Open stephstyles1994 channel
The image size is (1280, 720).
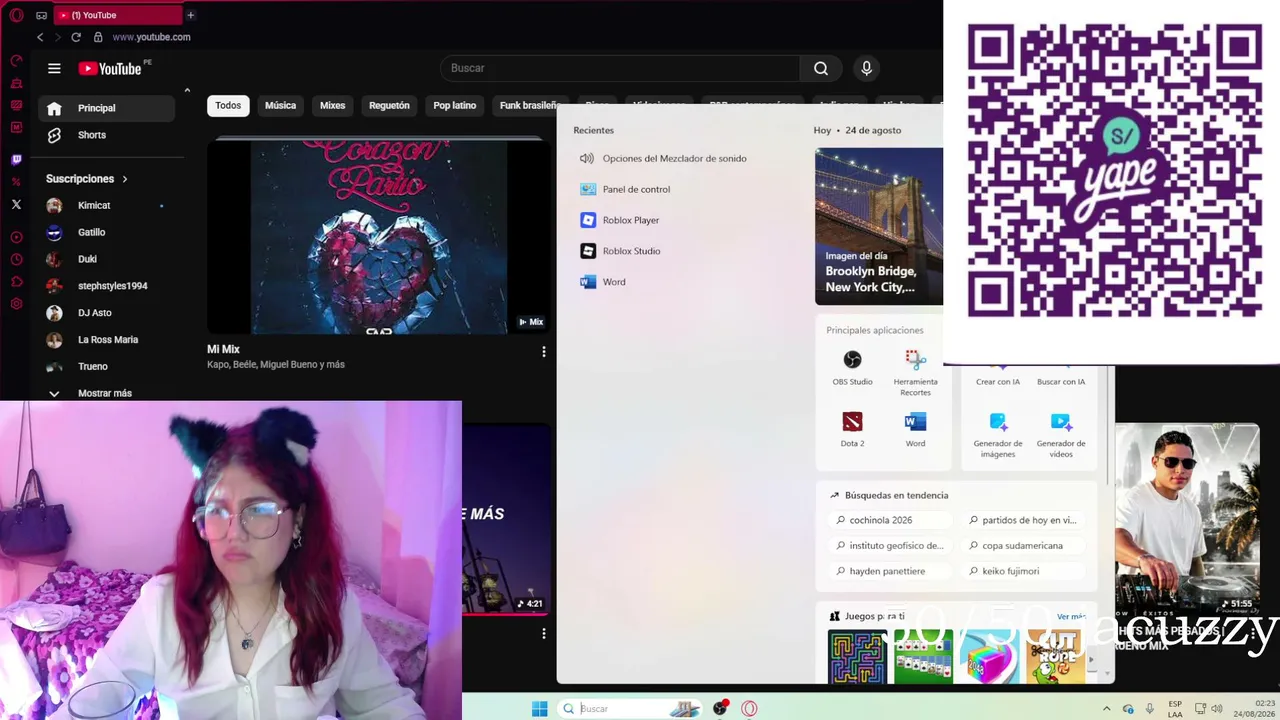pos(107,286)
